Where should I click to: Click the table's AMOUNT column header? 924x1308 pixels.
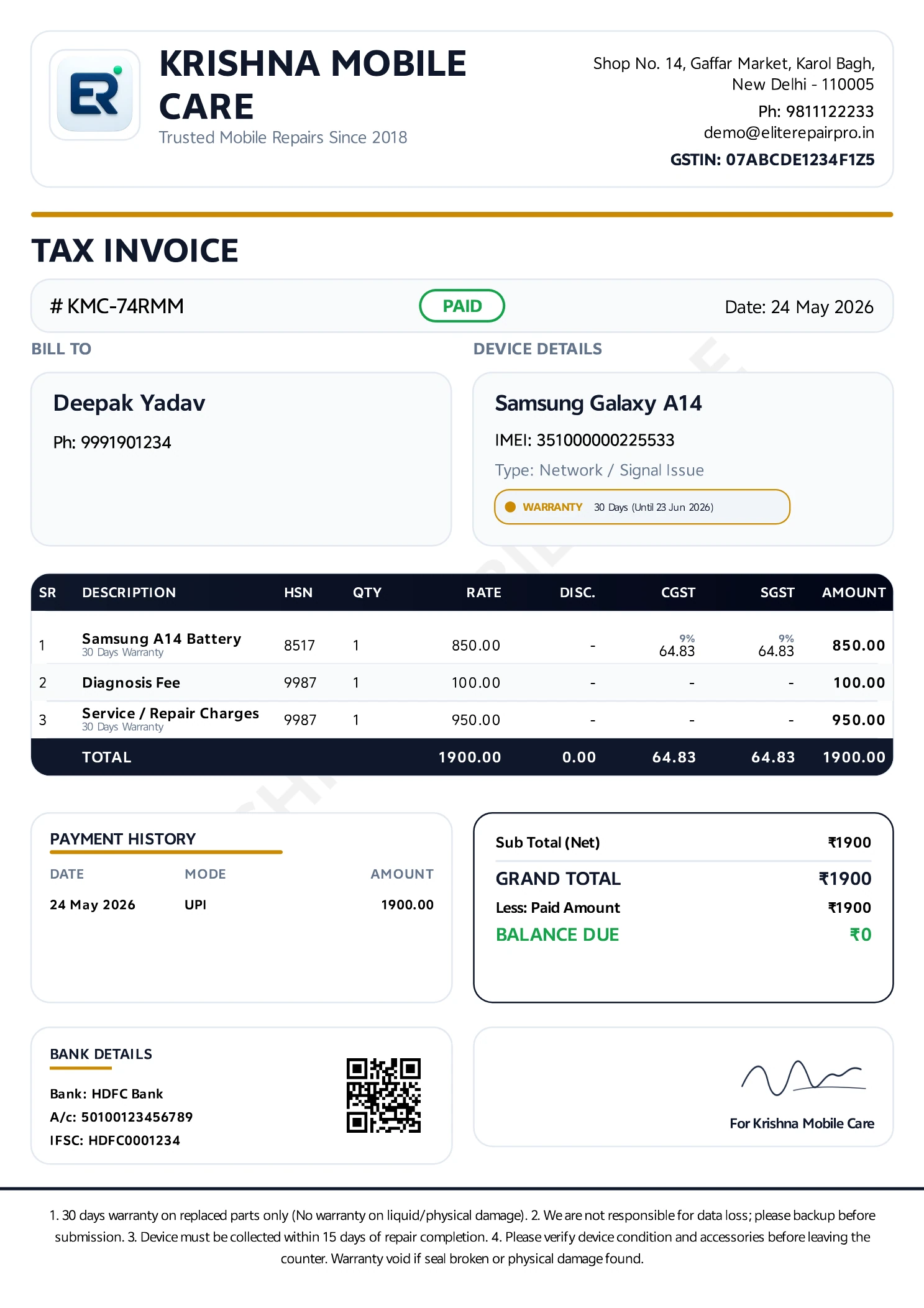[x=854, y=593]
